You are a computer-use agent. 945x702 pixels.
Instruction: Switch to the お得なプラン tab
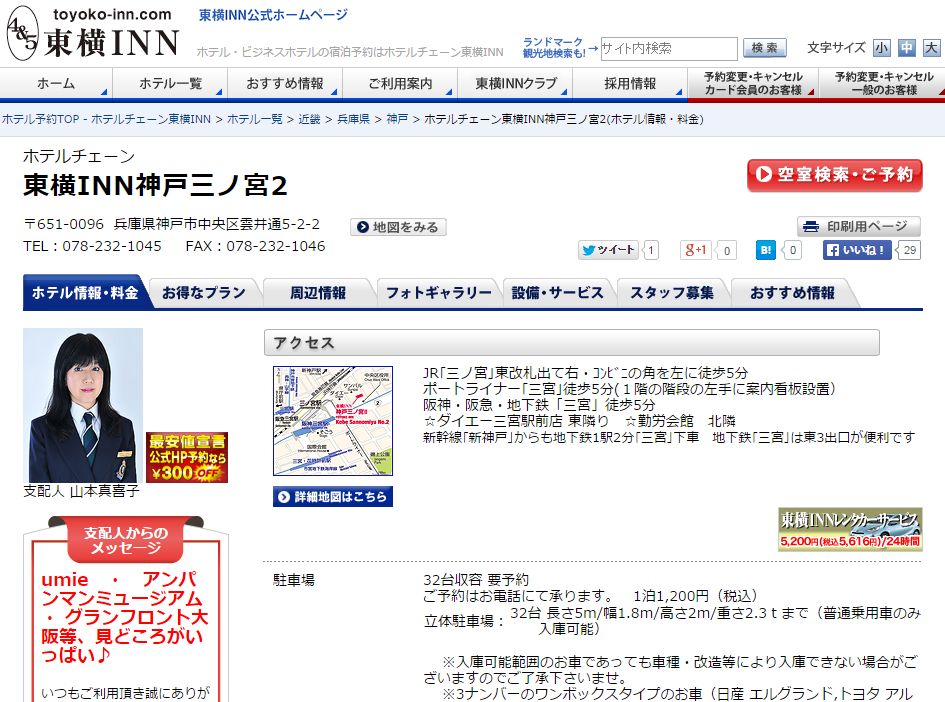coord(204,293)
